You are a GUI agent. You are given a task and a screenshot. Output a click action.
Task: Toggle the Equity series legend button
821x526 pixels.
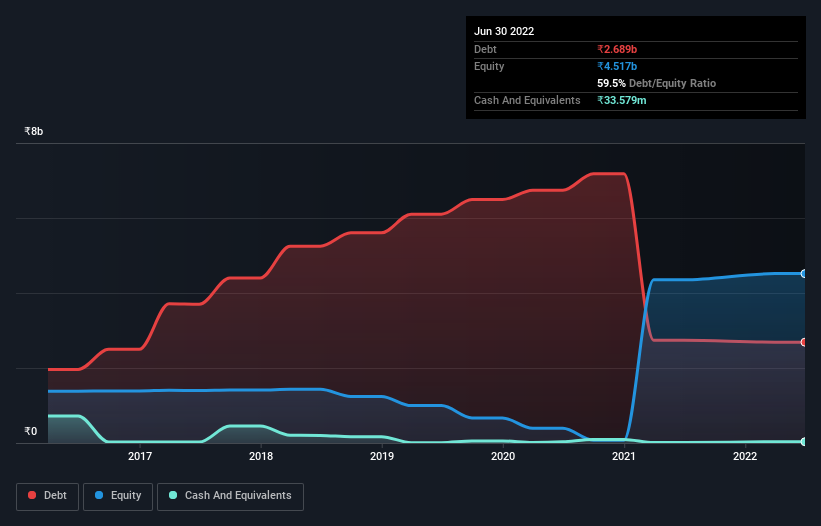coord(118,496)
